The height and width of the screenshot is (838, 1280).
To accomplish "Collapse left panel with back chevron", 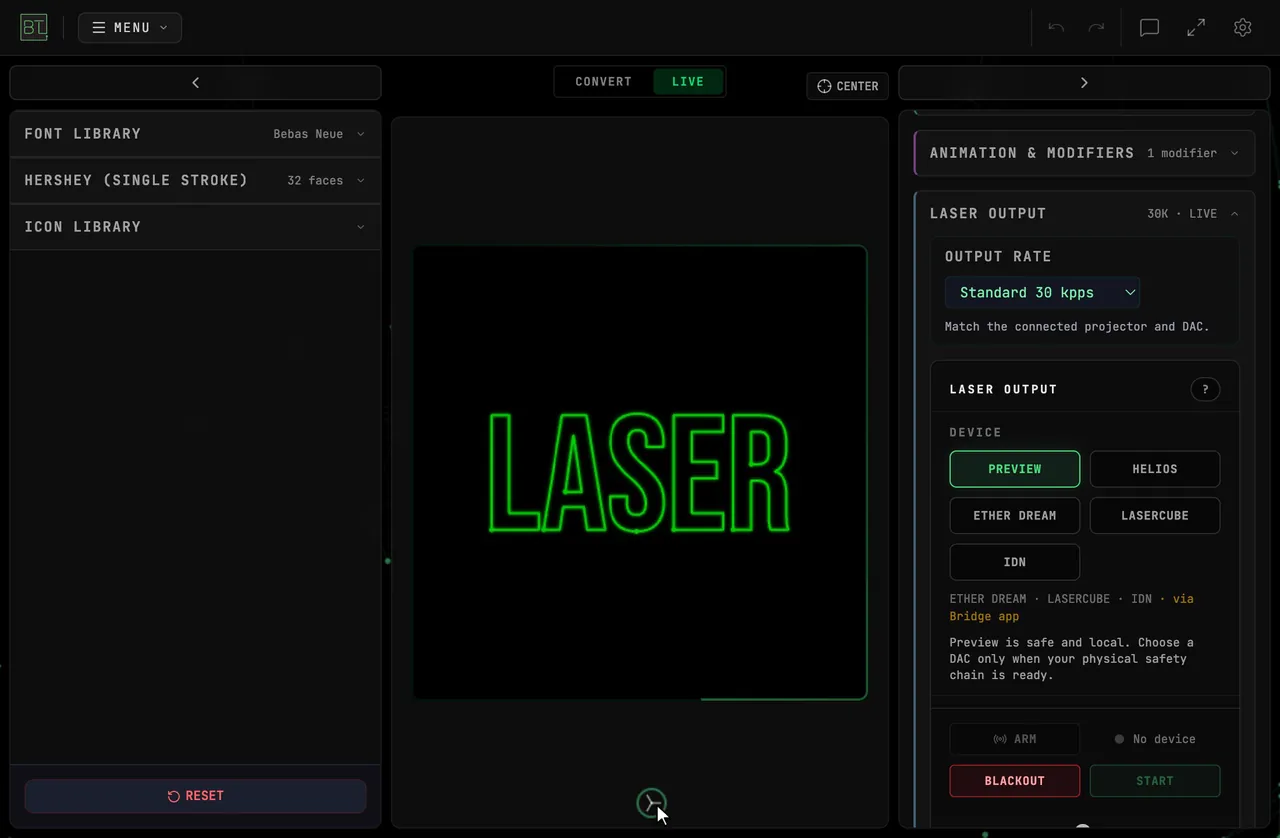I will point(195,83).
